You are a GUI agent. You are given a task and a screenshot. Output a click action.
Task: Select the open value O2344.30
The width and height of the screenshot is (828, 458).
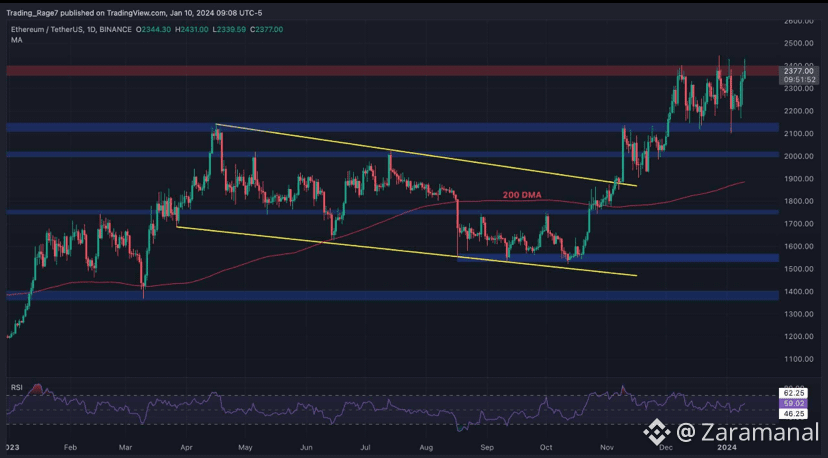point(153,30)
